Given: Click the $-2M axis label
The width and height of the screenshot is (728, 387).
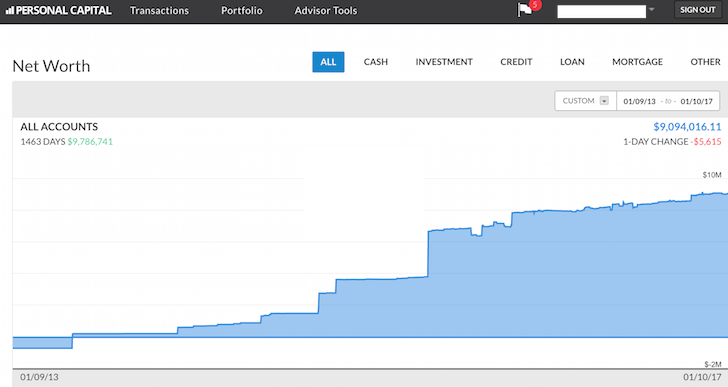Looking at the screenshot, I should coord(712,364).
